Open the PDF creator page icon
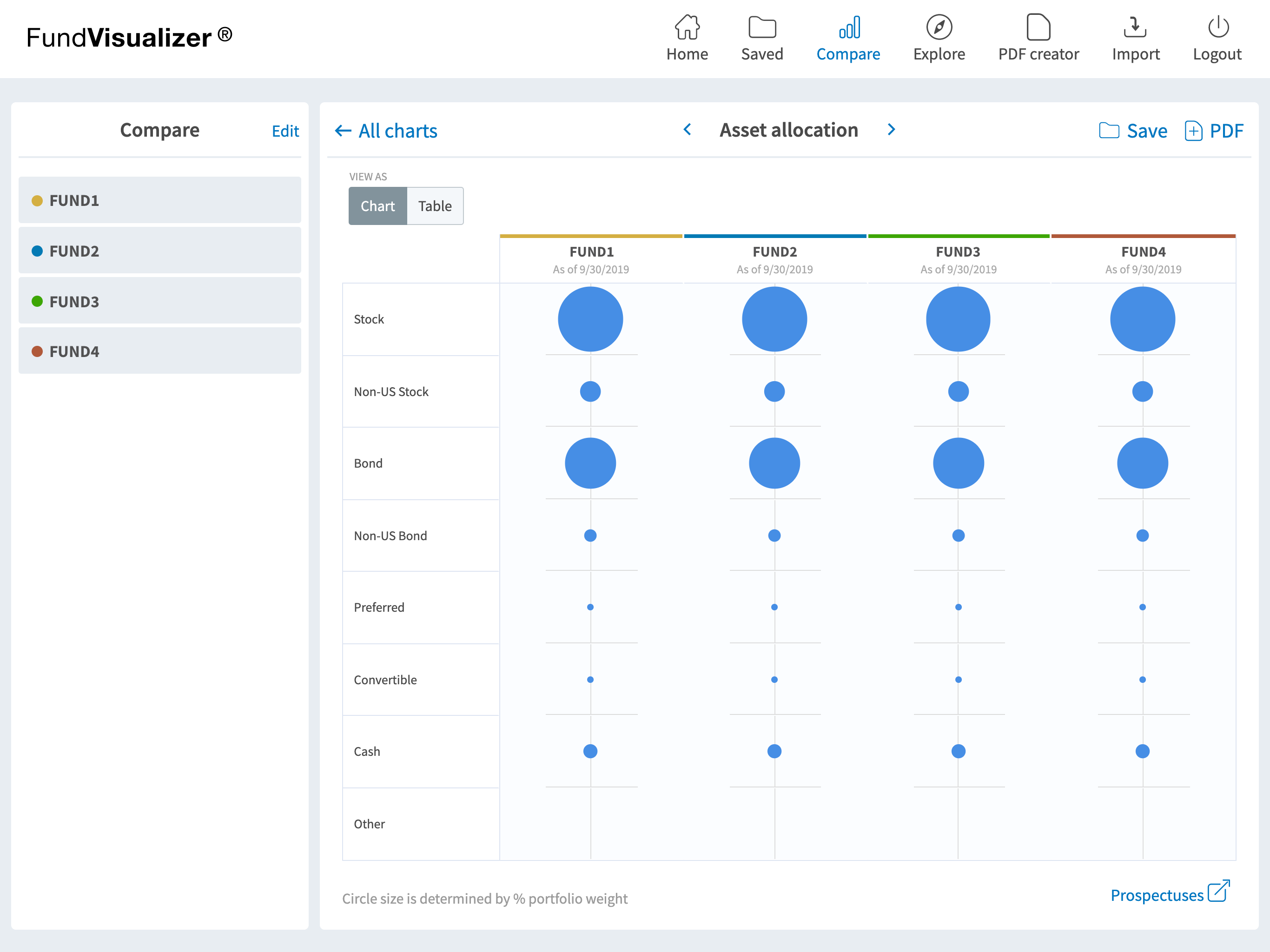1270x952 pixels. click(x=1038, y=27)
